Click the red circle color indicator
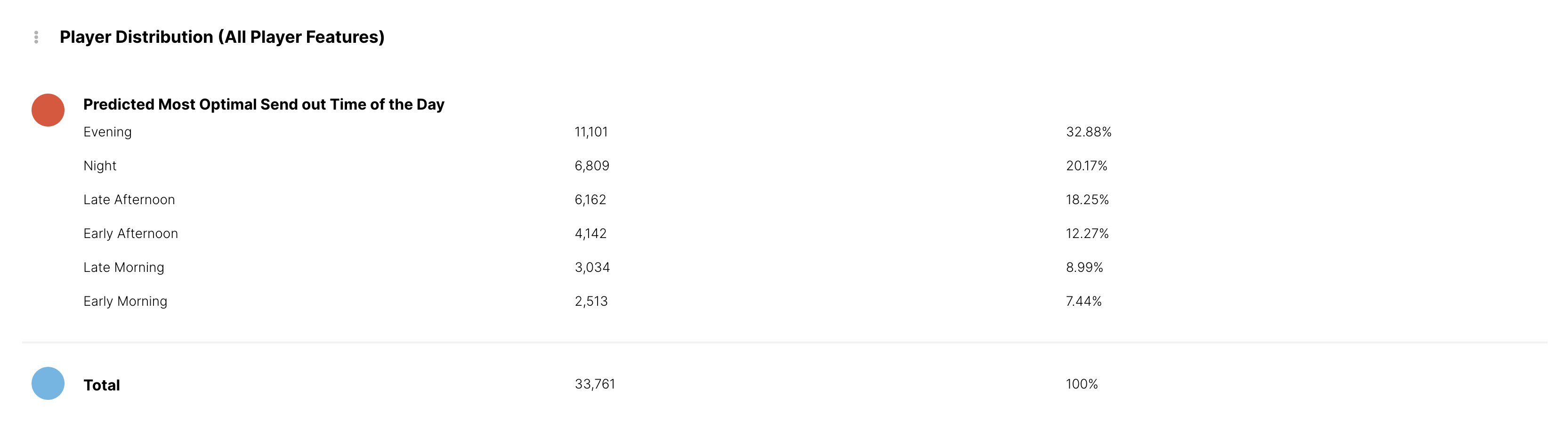This screenshot has height=429, width=1568. point(48,110)
